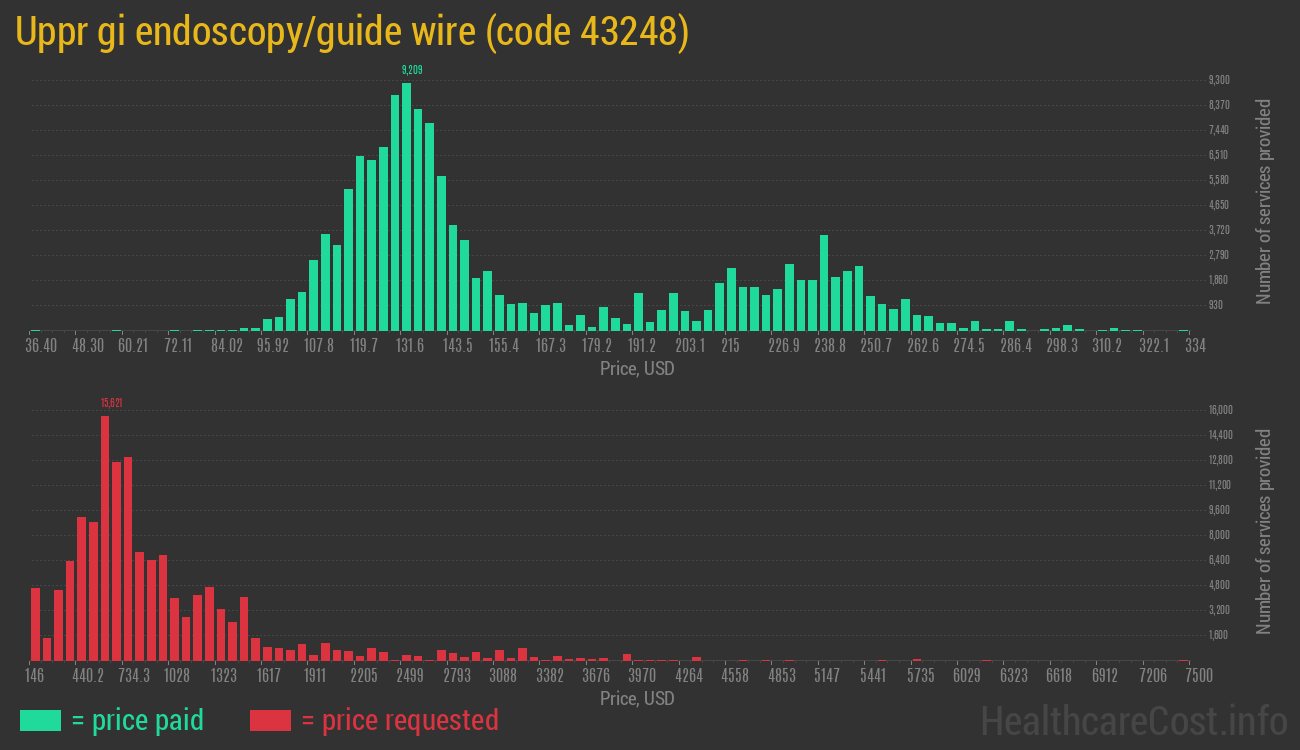This screenshot has height=750, width=1300.
Task: Click 'Price, USD' label under the green chart
Action: click(x=637, y=369)
